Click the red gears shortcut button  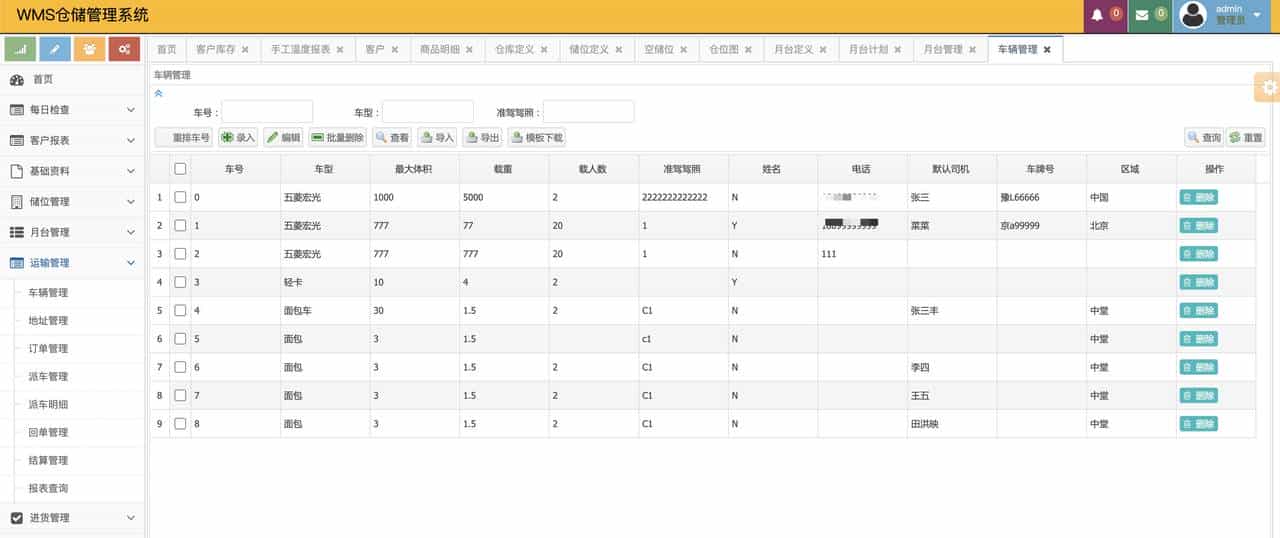pyautogui.click(x=124, y=49)
